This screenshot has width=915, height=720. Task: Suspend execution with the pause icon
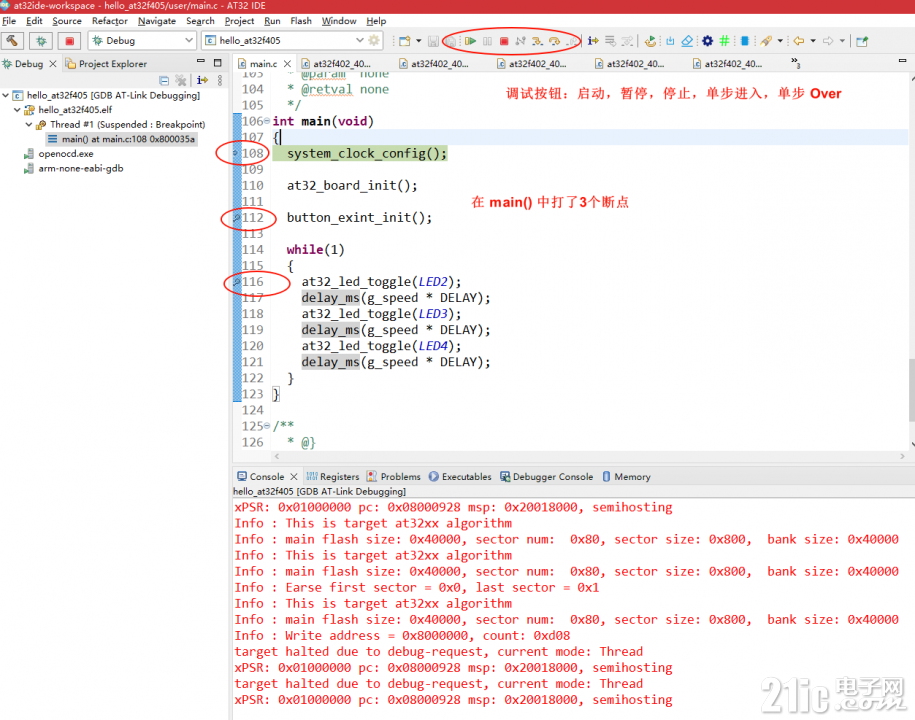point(487,41)
